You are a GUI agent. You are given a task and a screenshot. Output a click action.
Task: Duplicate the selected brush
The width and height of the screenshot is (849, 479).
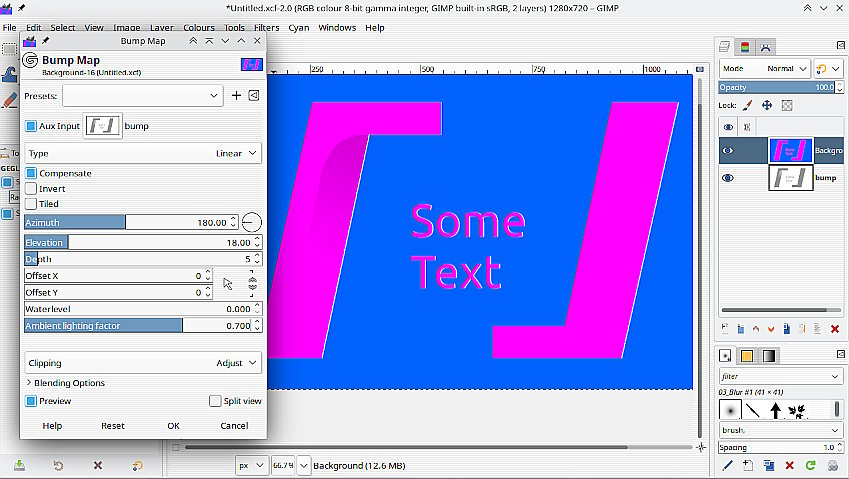[768, 465]
